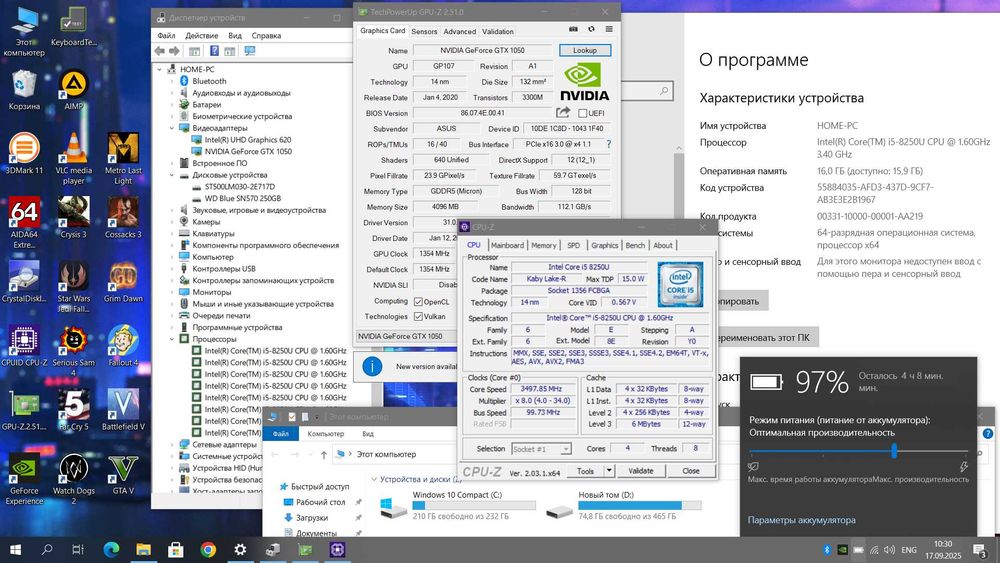1000x563 pixels.
Task: Click the back arrow in Device Manager toolbar
Action: coord(159,51)
